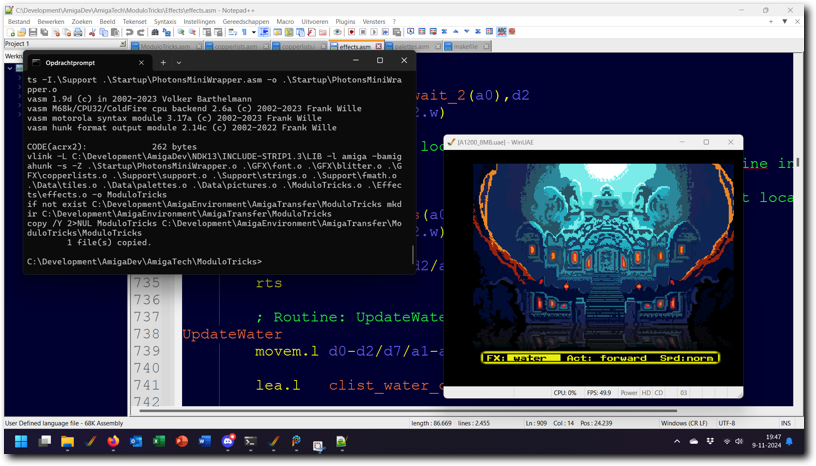
Task: Open the Plugins menu
Action: coord(345,21)
